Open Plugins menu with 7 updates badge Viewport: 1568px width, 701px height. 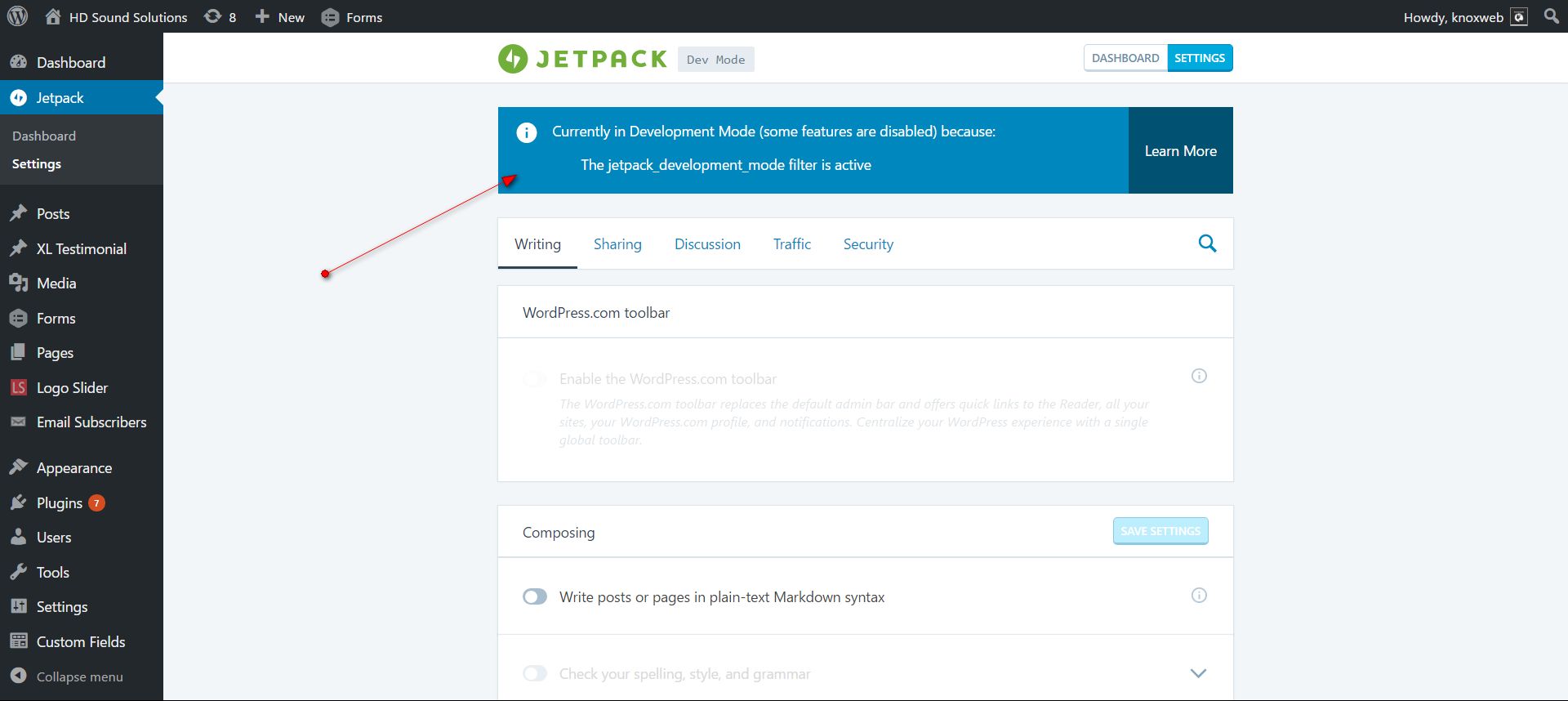click(60, 503)
